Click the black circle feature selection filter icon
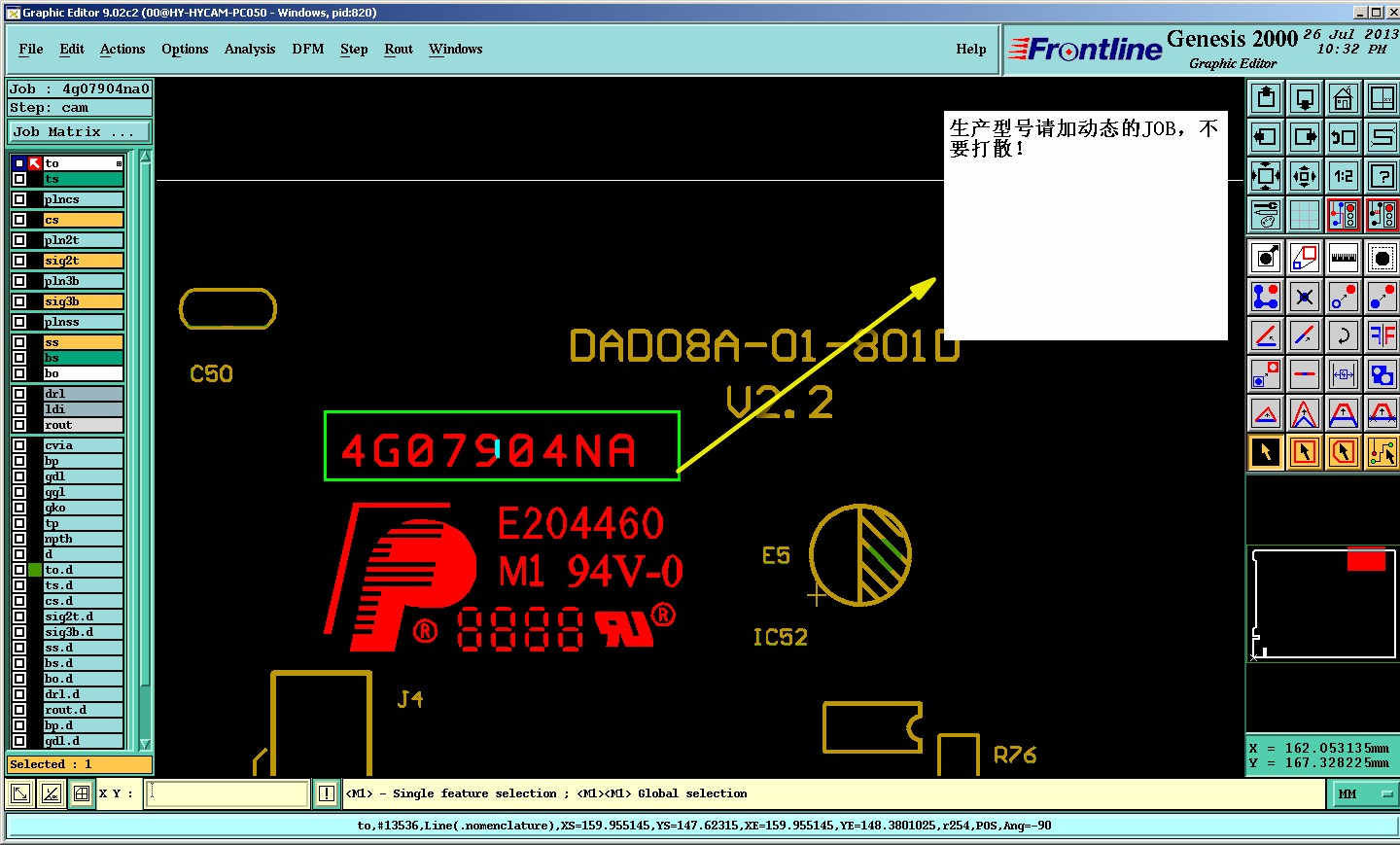This screenshot has width=1400, height=845. [x=1382, y=258]
